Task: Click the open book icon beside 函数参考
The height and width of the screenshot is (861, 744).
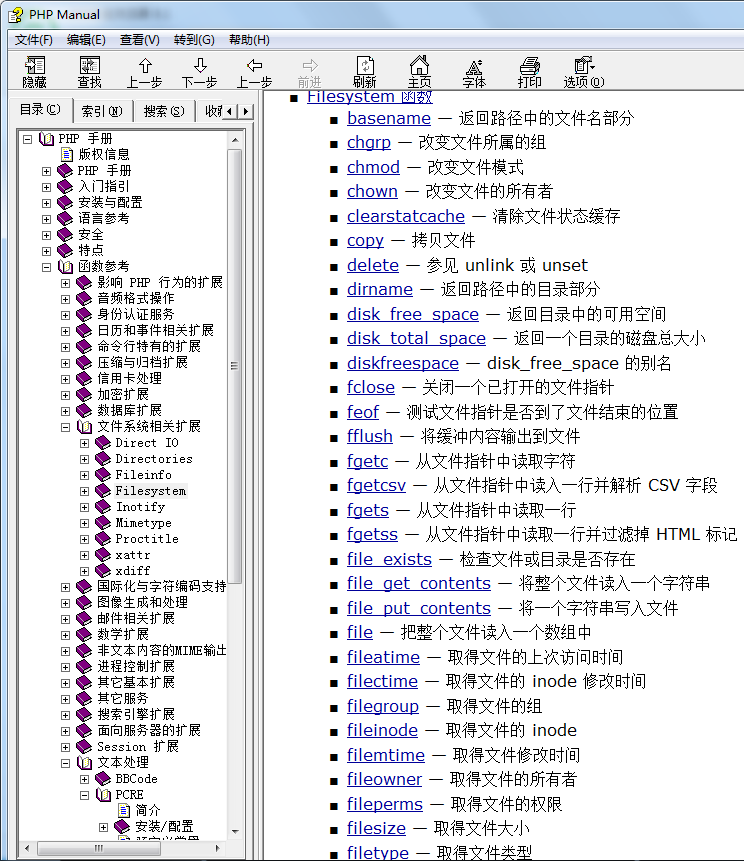Action: [x=65, y=267]
